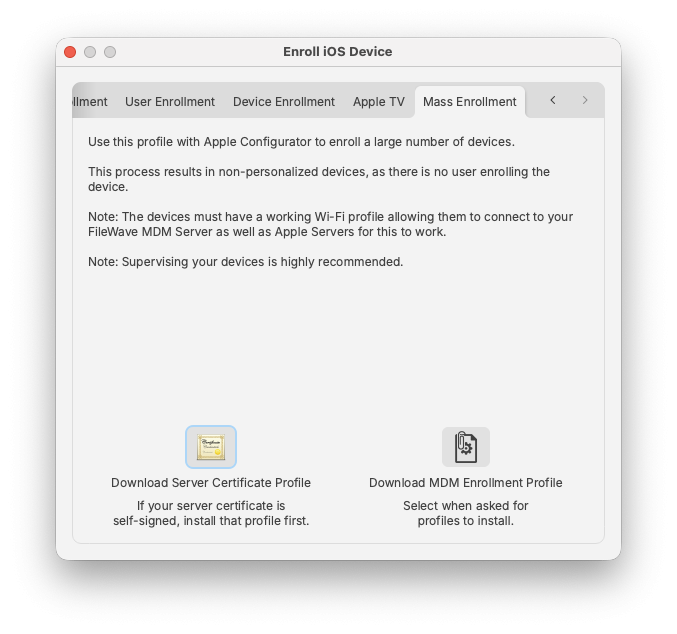Image resolution: width=677 pixels, height=634 pixels.
Task: Close the Enroll iOS Device window
Action: pyautogui.click(x=70, y=52)
